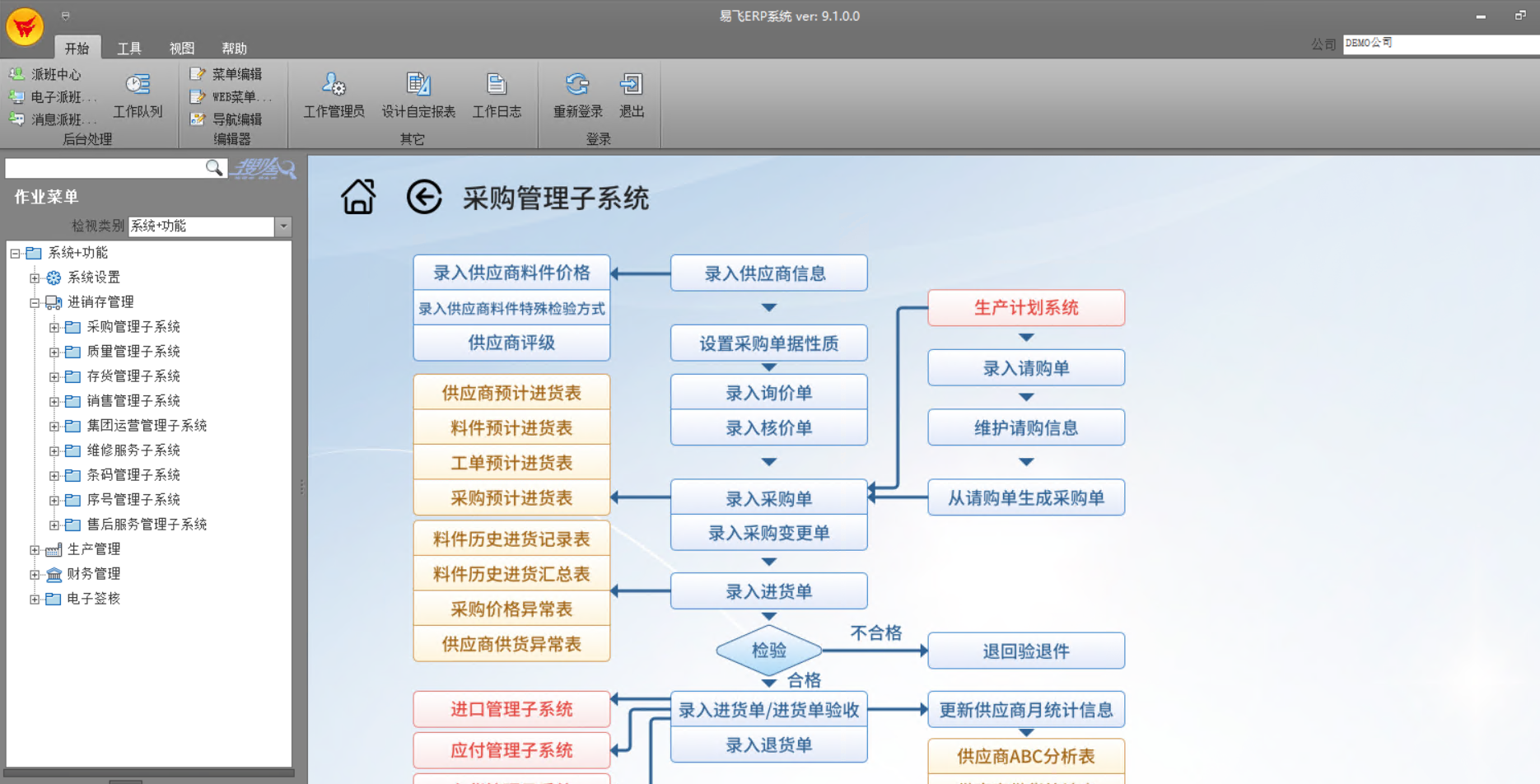Click the home icon in navigation header
Screen dimensions: 1540x784
click(358, 198)
